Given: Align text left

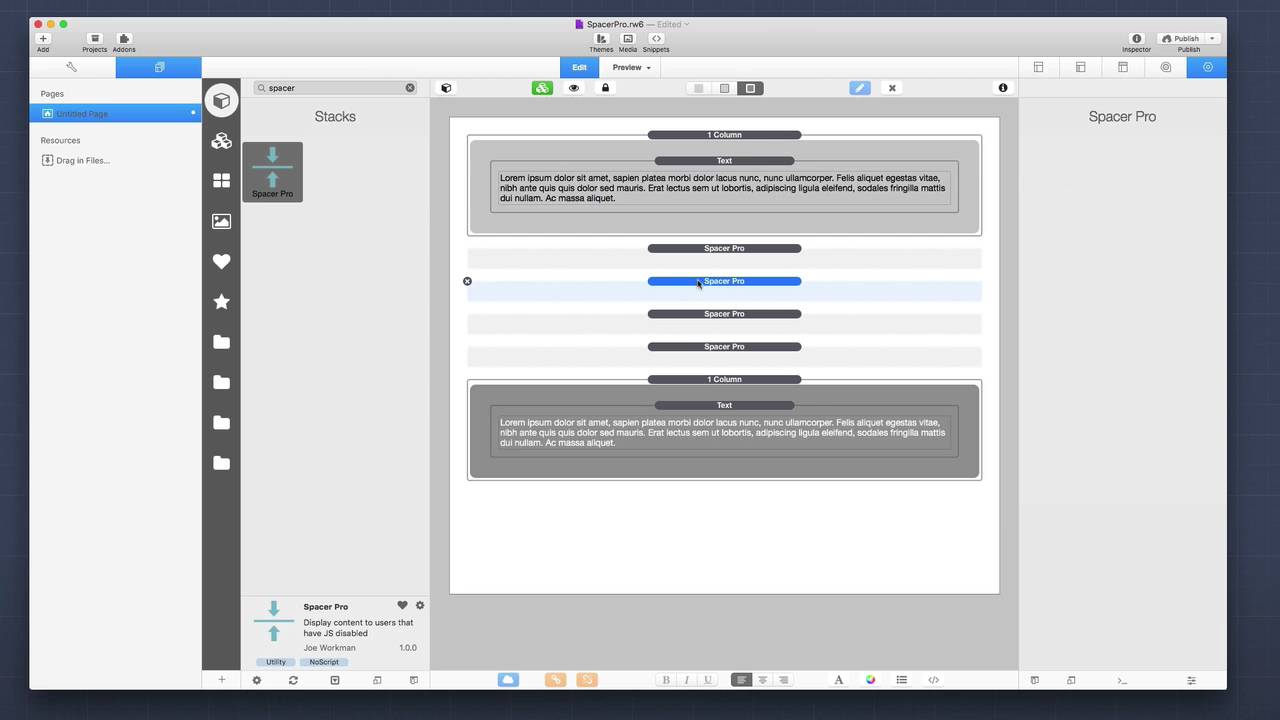Looking at the screenshot, I should point(741,680).
